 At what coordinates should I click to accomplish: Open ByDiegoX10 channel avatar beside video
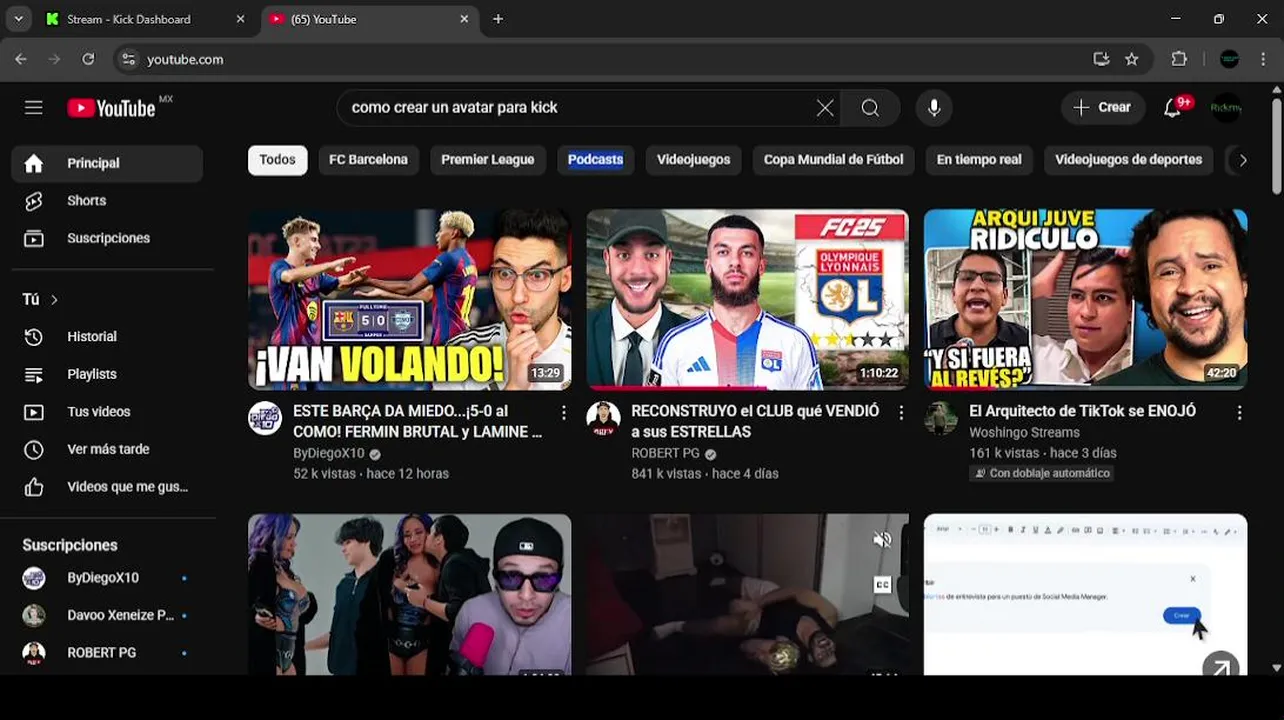click(x=265, y=418)
